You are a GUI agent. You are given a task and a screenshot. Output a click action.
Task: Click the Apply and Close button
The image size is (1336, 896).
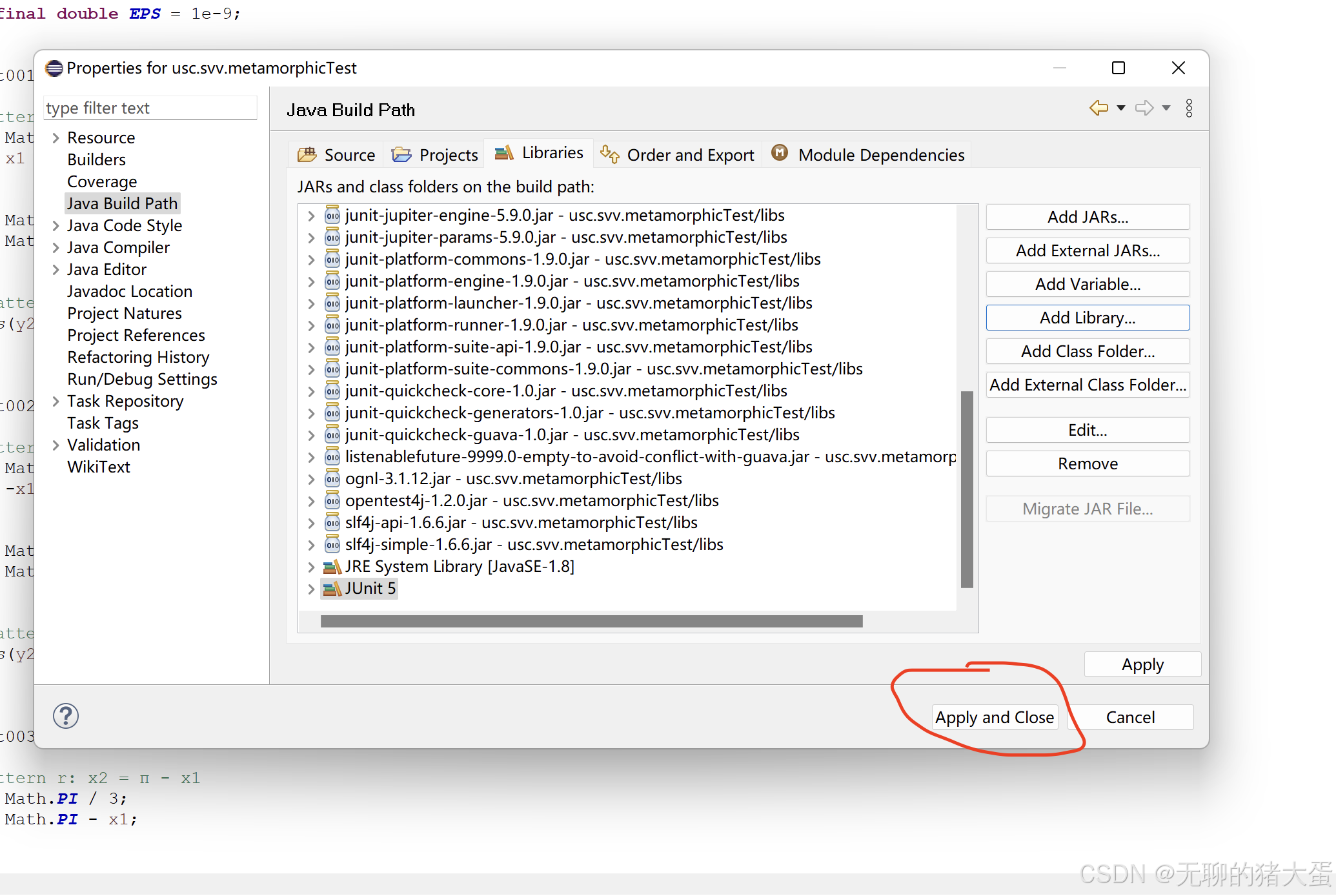[994, 717]
